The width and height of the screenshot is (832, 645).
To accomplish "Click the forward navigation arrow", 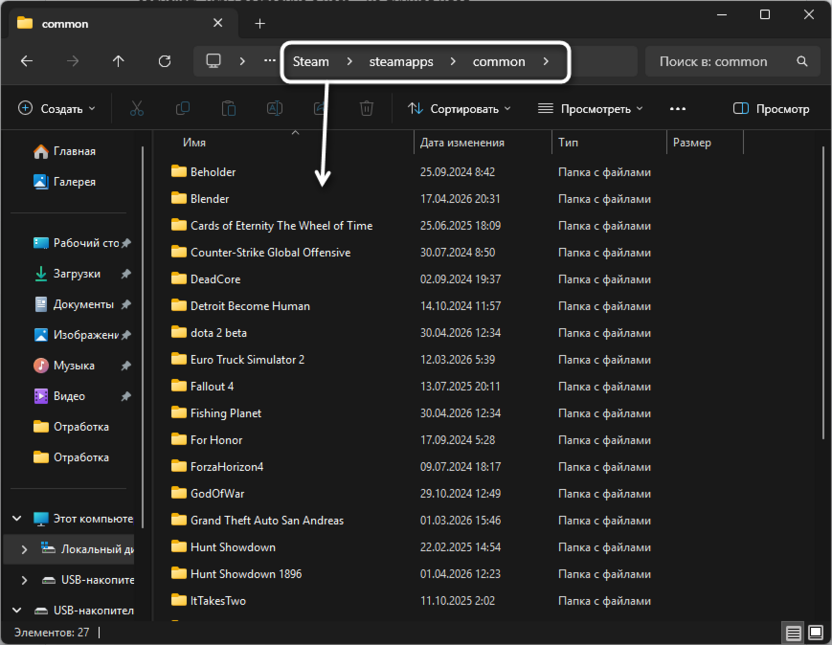I will pos(73,62).
